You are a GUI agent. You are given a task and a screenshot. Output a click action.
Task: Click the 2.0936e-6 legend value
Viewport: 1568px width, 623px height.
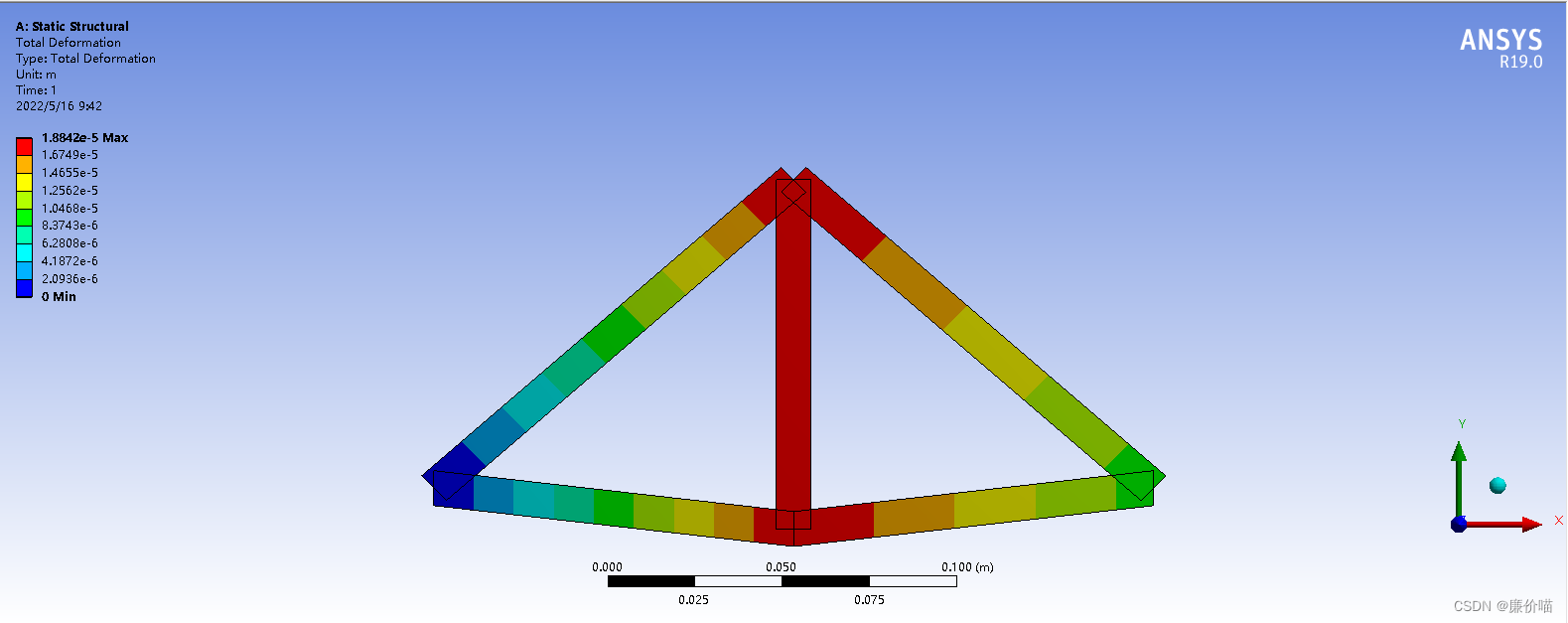(70, 279)
